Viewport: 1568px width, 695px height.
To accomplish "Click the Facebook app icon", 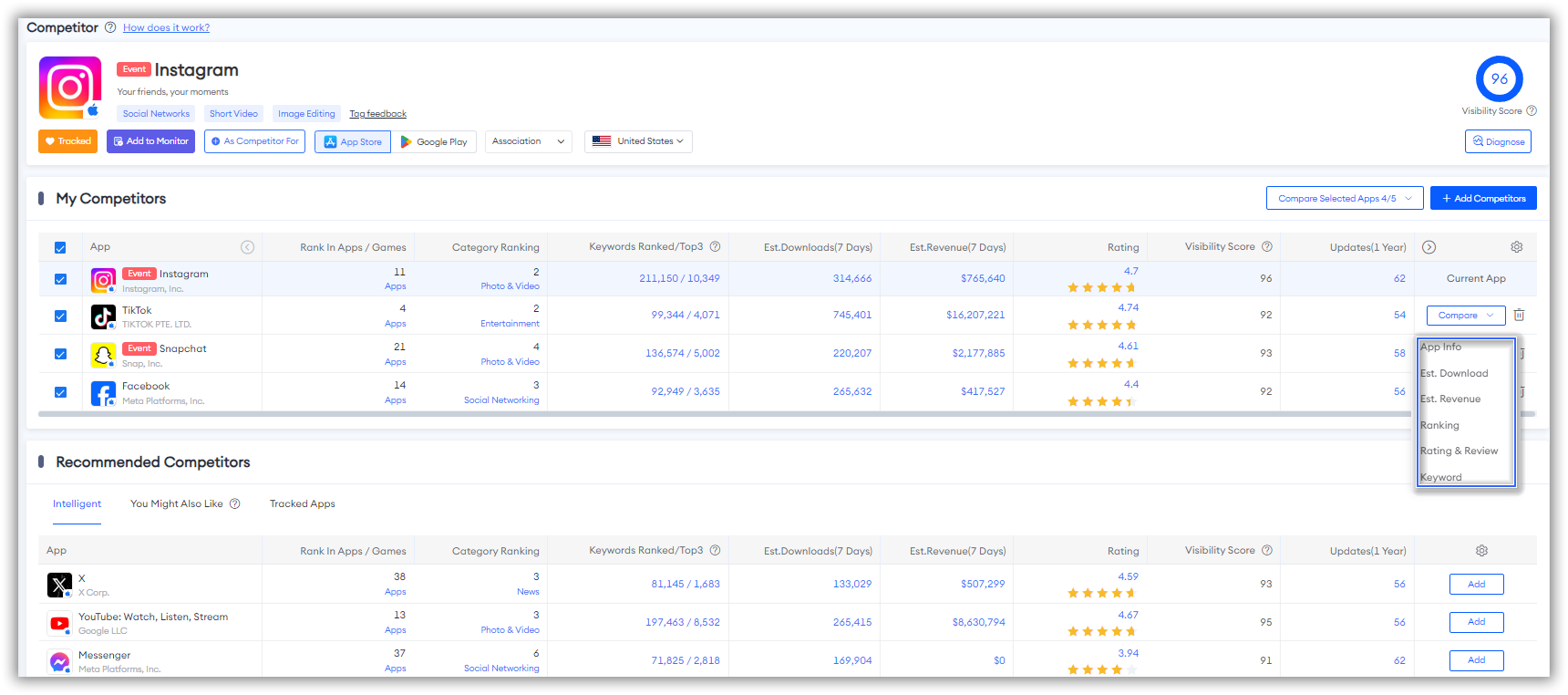I will pyautogui.click(x=103, y=393).
